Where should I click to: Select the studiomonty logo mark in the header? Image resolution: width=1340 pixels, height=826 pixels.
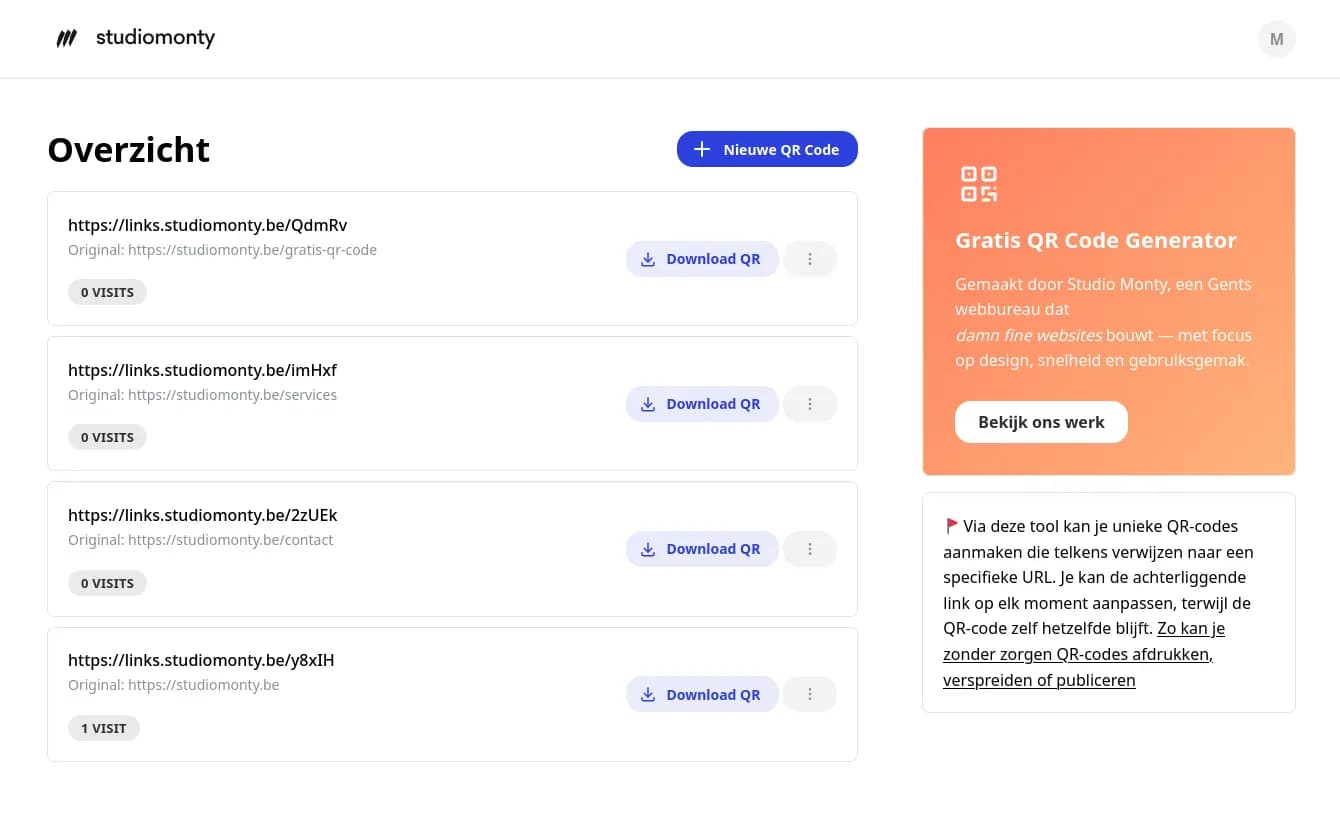pyautogui.click(x=66, y=38)
